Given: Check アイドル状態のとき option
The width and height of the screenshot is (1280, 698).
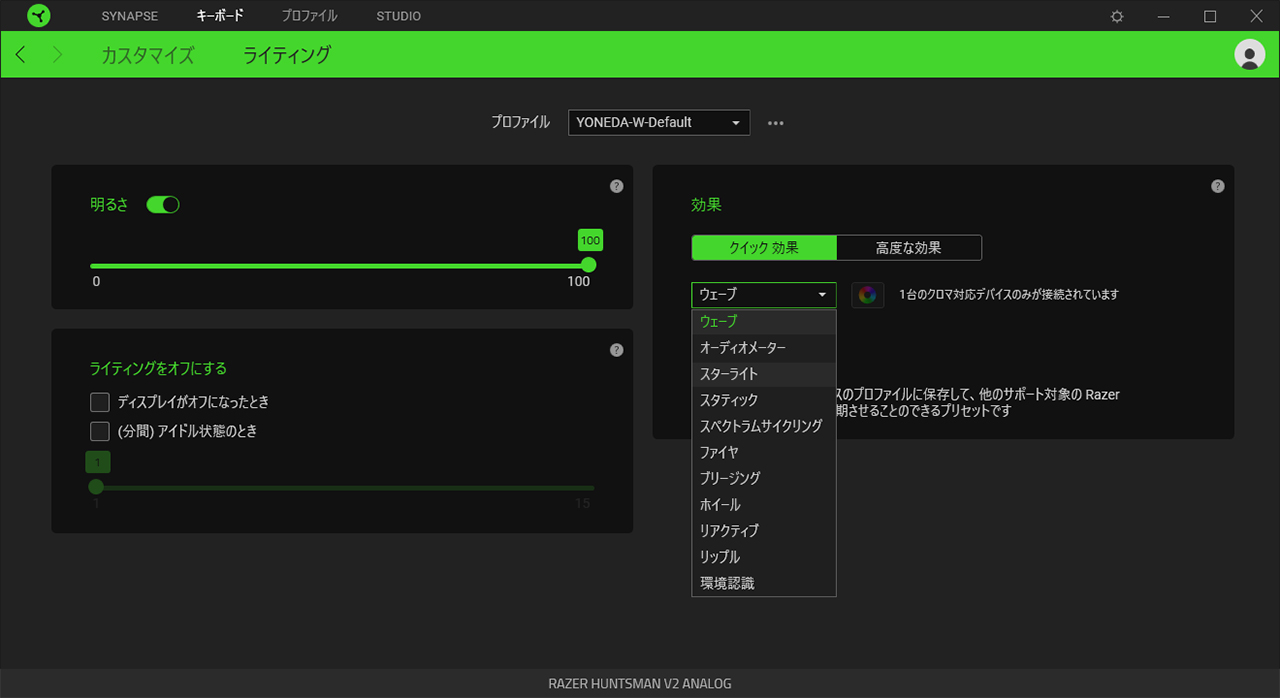Looking at the screenshot, I should click(99, 431).
